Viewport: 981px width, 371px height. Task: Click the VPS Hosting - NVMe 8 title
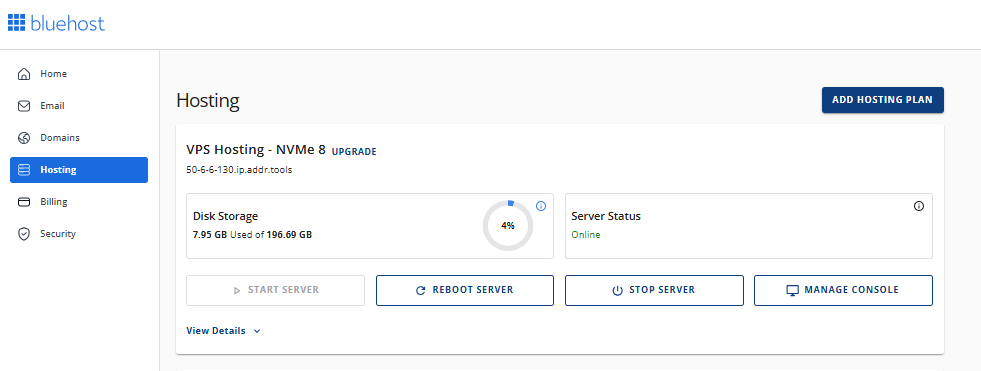[x=256, y=150]
